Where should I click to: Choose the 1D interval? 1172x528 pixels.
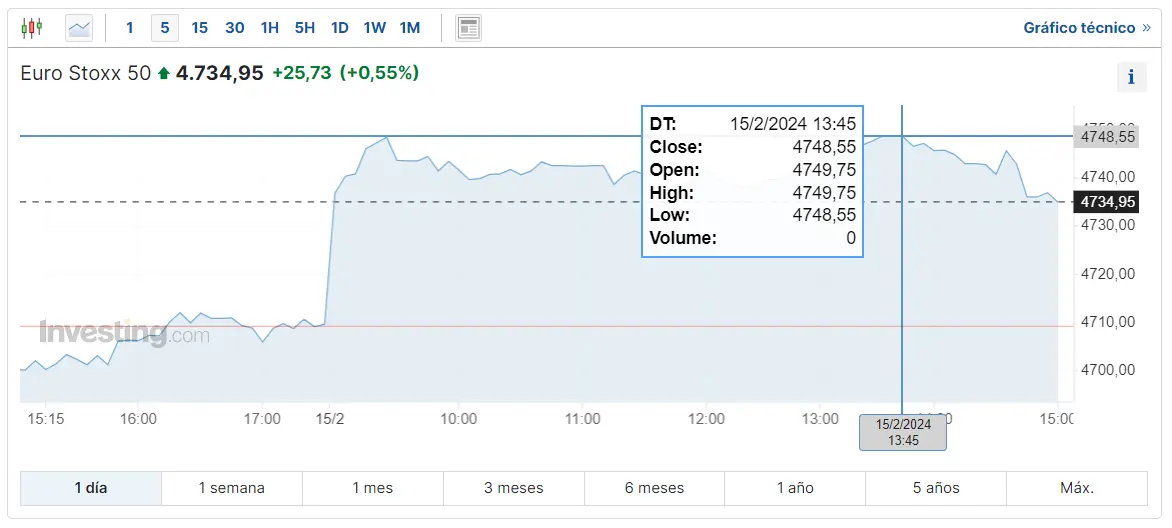coord(340,28)
